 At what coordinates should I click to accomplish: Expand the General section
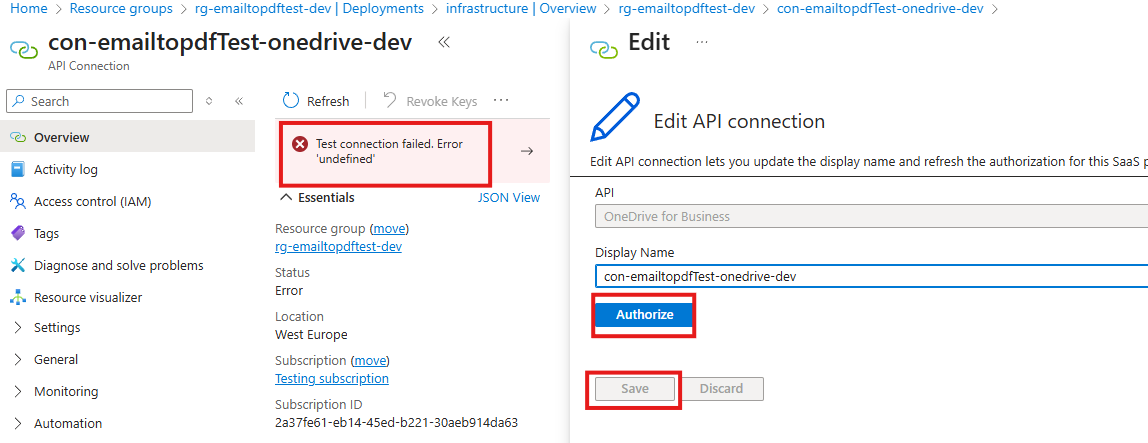[18, 360]
